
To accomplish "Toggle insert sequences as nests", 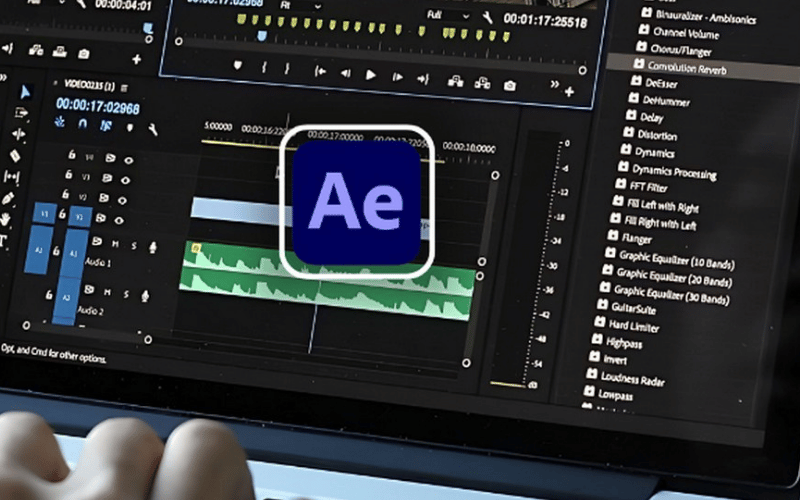I will click(60, 122).
